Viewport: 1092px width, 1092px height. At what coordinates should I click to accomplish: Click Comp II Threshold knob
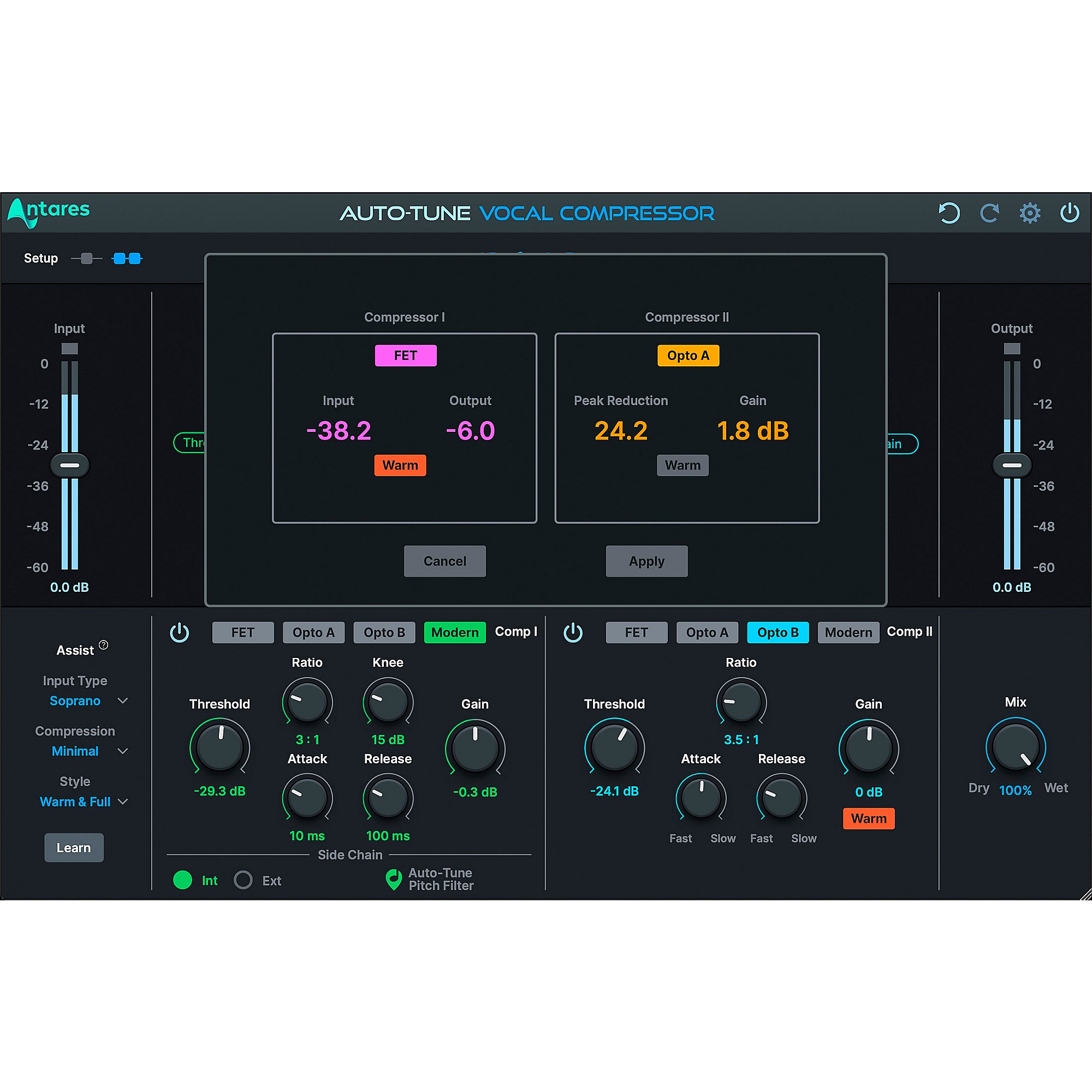click(614, 747)
